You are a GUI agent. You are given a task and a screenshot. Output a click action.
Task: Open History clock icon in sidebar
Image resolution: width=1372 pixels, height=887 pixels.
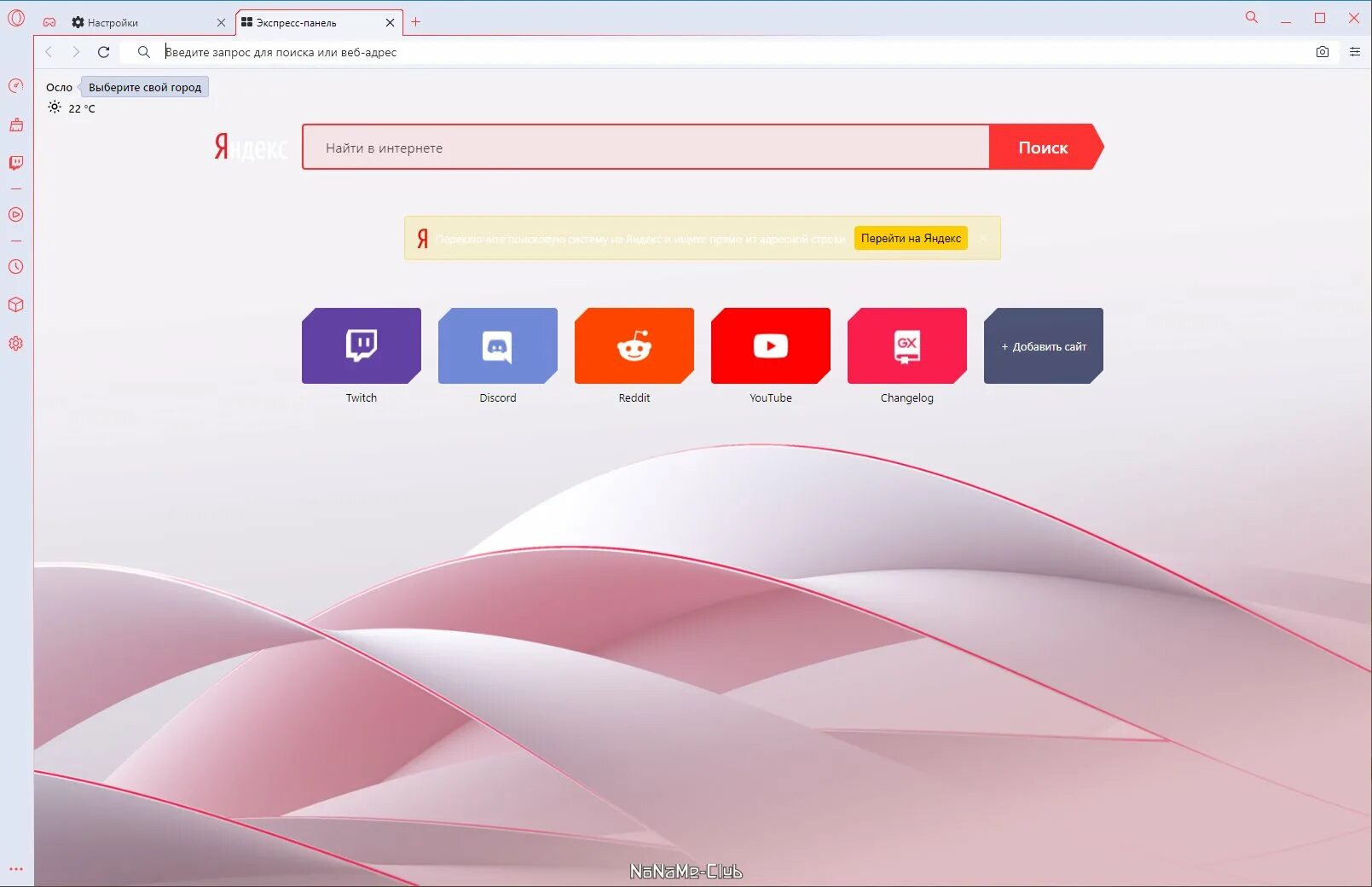click(x=16, y=267)
